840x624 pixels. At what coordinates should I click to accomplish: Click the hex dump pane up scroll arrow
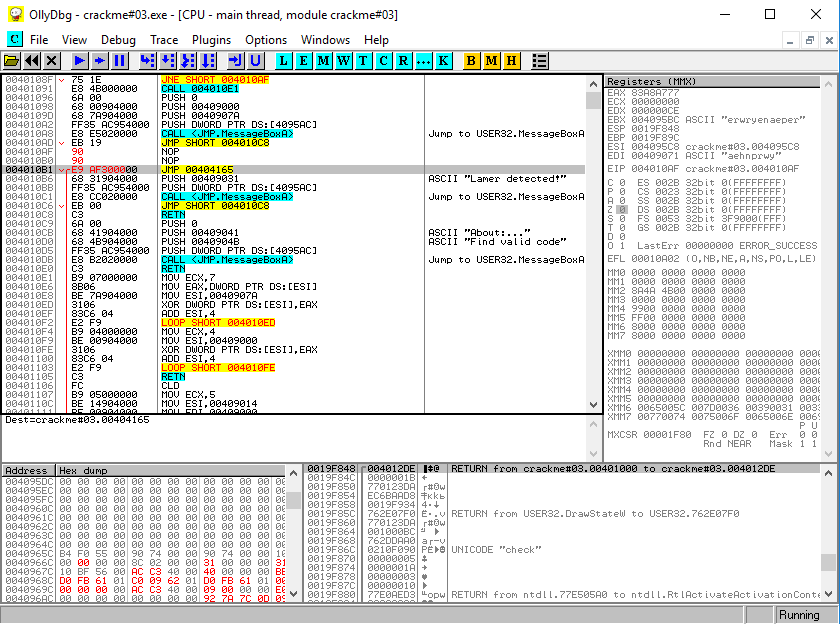pos(293,473)
